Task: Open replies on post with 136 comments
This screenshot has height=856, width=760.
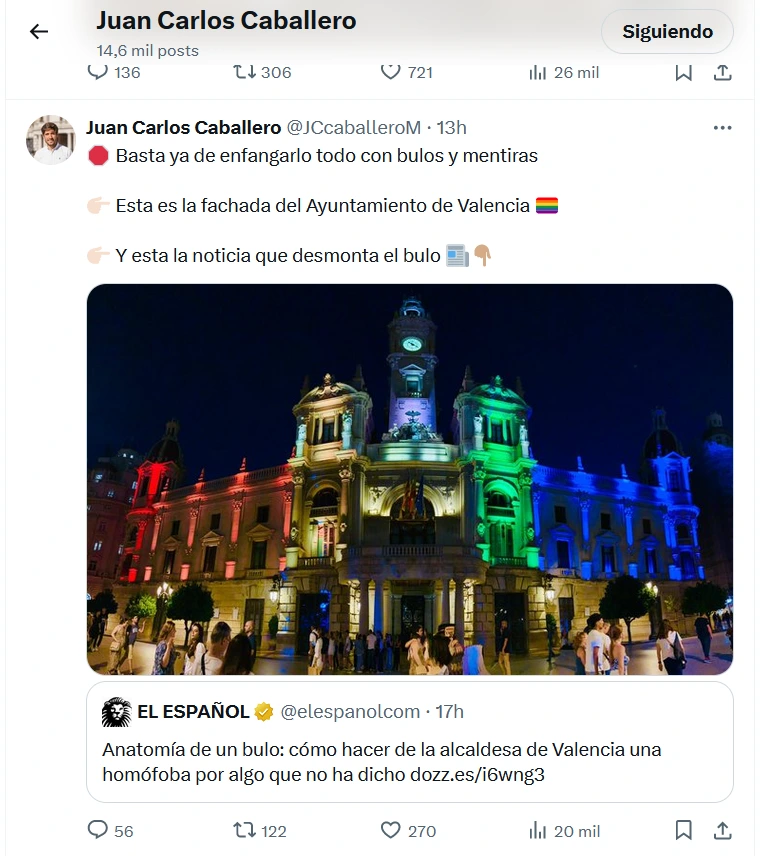Action: coord(114,72)
